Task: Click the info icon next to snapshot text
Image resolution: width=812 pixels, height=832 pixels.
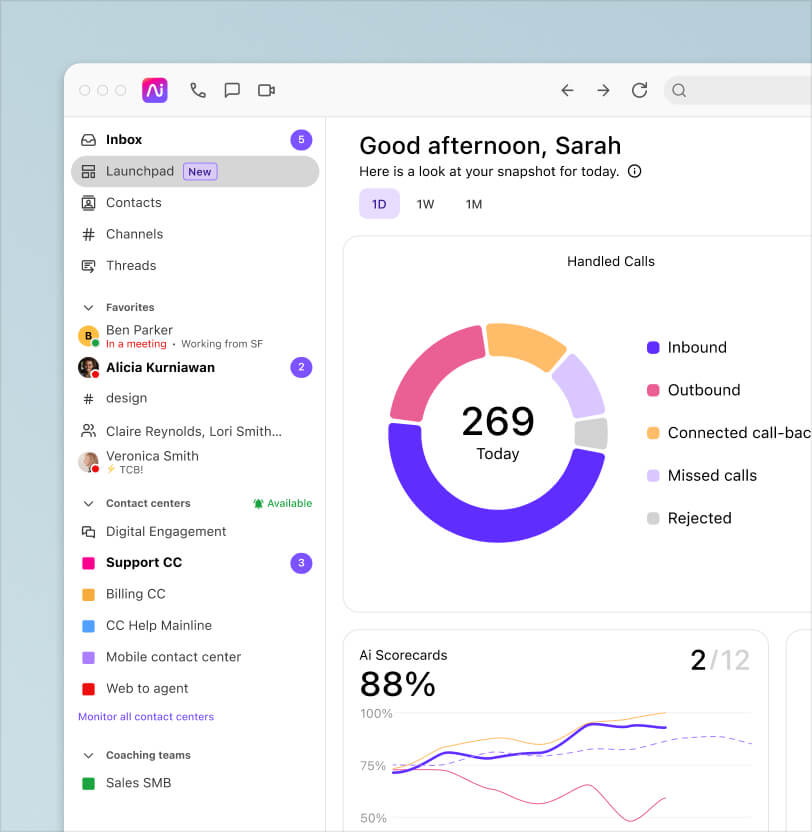Action: pos(634,171)
